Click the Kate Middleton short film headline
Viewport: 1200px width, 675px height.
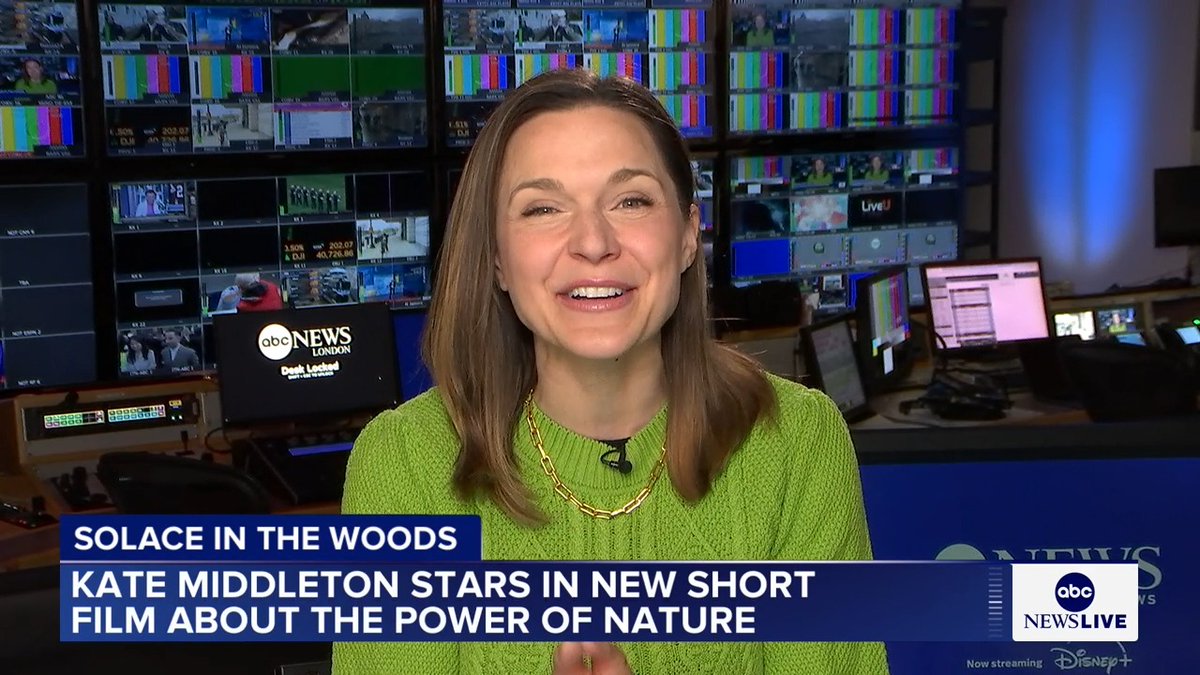click(x=444, y=601)
